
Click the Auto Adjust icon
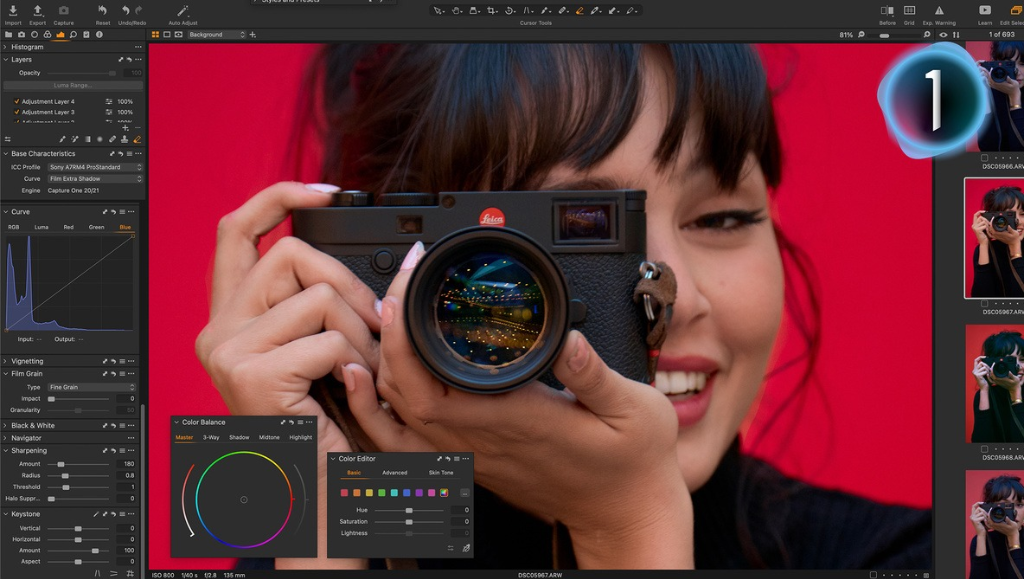(x=181, y=11)
